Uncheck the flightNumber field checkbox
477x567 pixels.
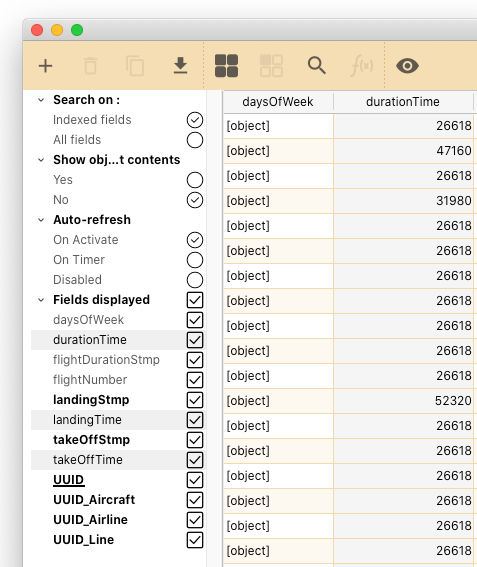pyautogui.click(x=195, y=380)
